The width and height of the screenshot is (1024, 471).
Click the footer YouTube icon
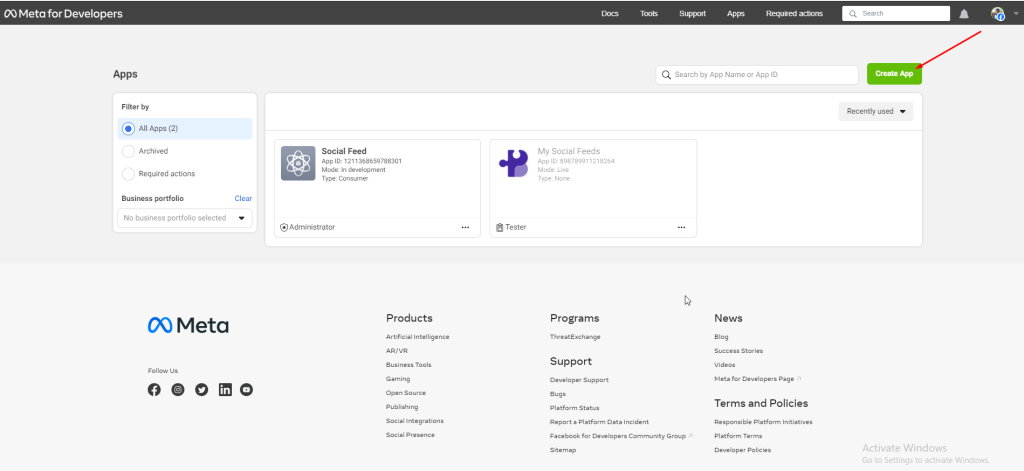[246, 390]
